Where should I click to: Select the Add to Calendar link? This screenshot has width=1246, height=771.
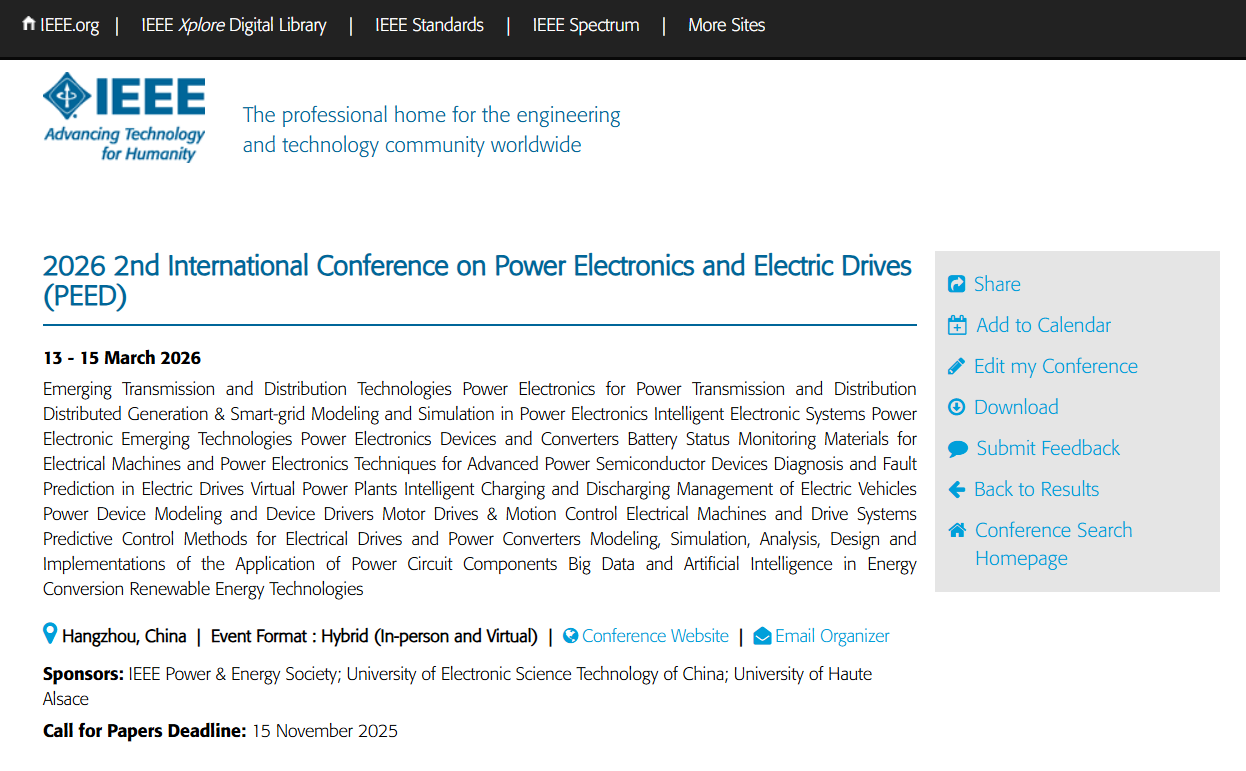click(x=1043, y=325)
